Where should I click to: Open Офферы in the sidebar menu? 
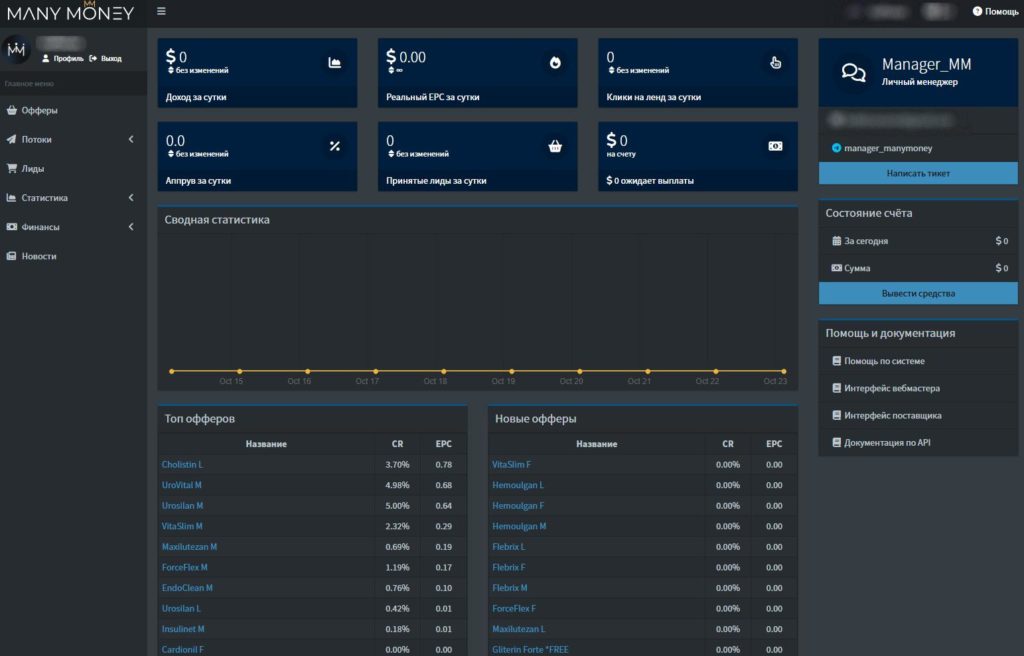click(39, 111)
